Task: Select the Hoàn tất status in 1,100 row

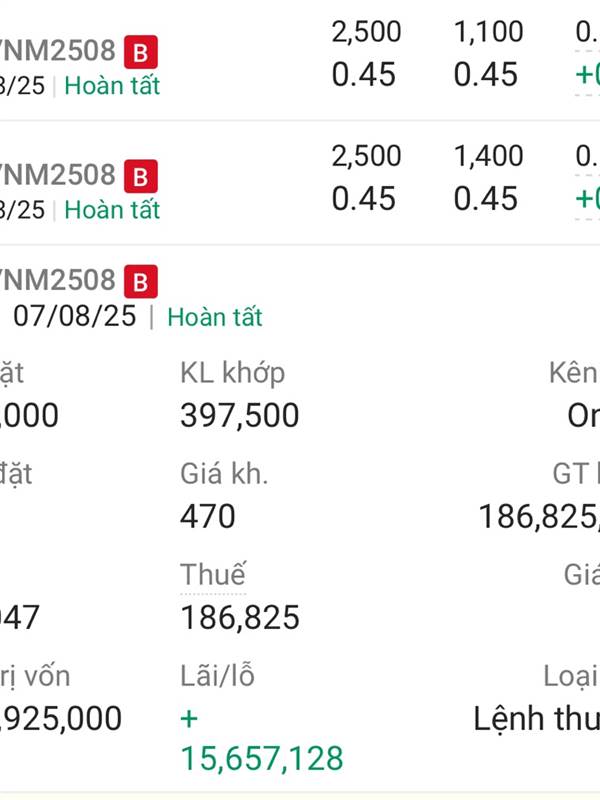Action: [x=112, y=85]
